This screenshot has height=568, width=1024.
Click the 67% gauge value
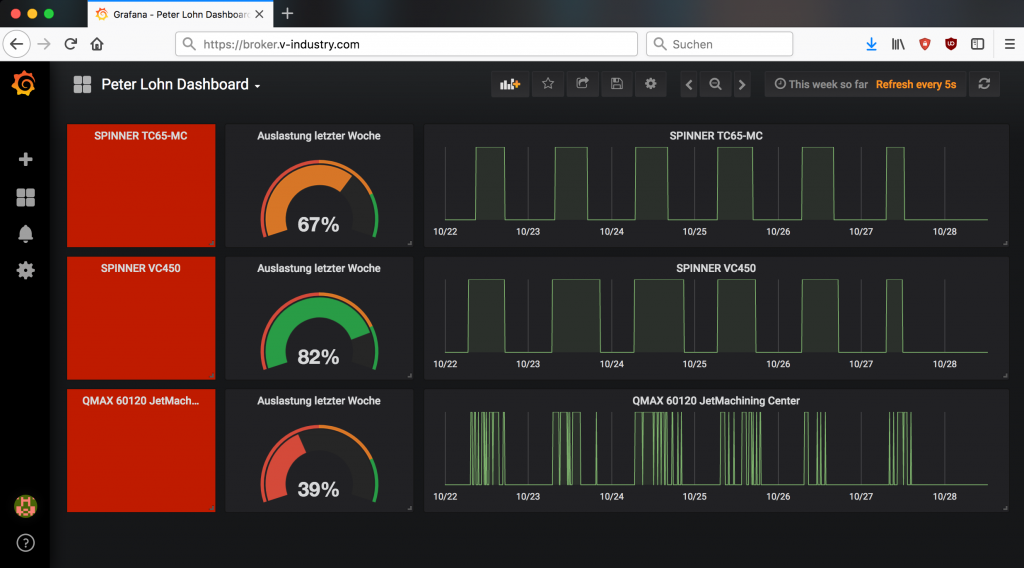click(319, 225)
